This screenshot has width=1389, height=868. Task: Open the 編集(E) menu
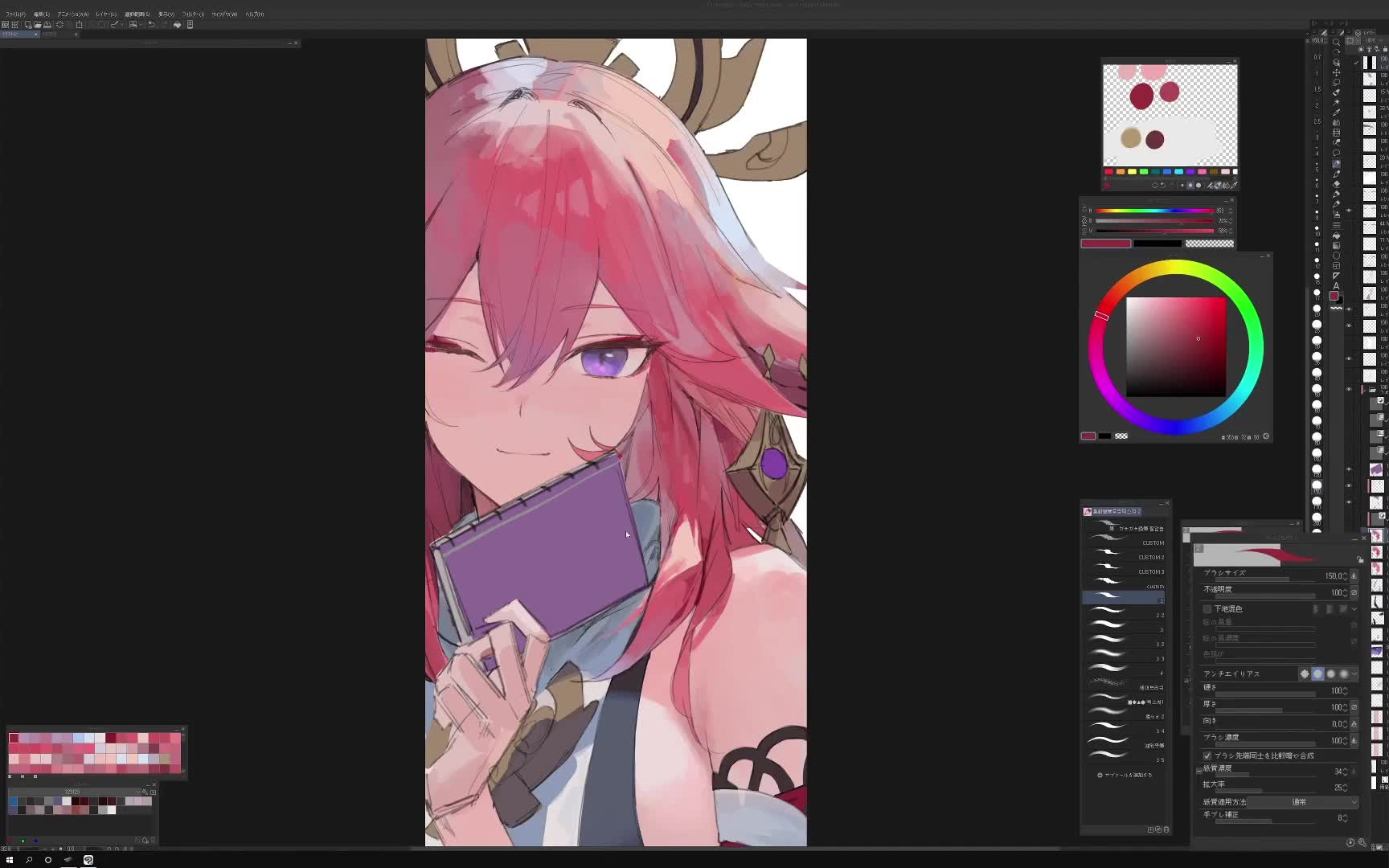[x=42, y=14]
